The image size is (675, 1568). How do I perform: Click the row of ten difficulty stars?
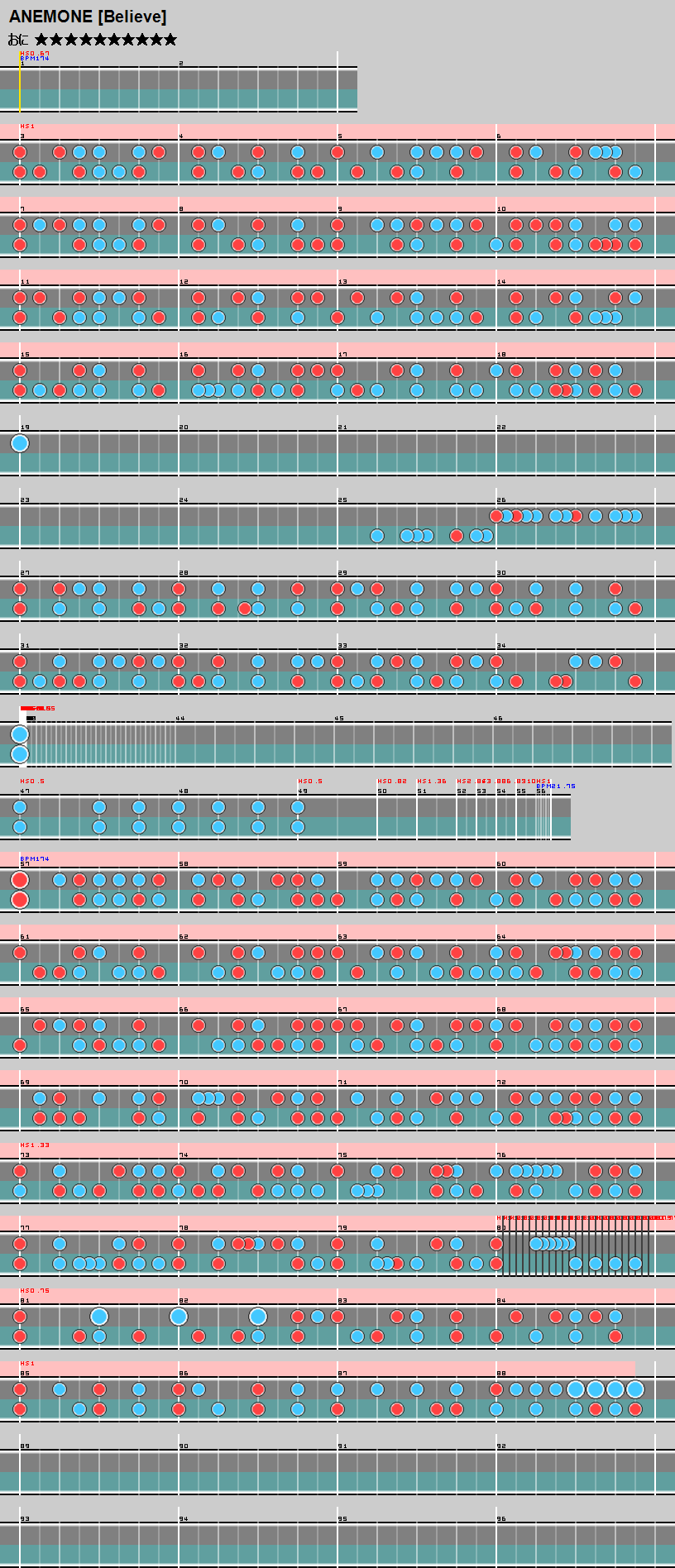point(106,40)
